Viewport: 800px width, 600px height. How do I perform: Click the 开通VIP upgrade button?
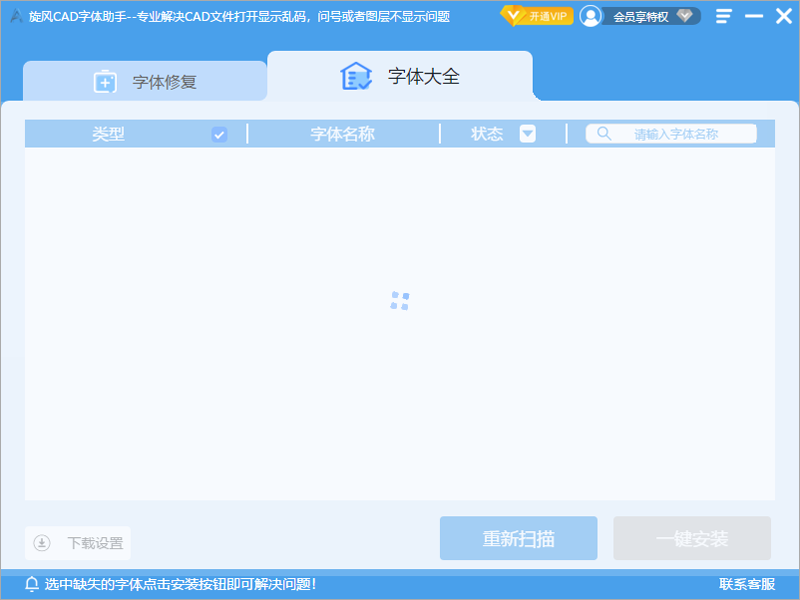(538, 15)
